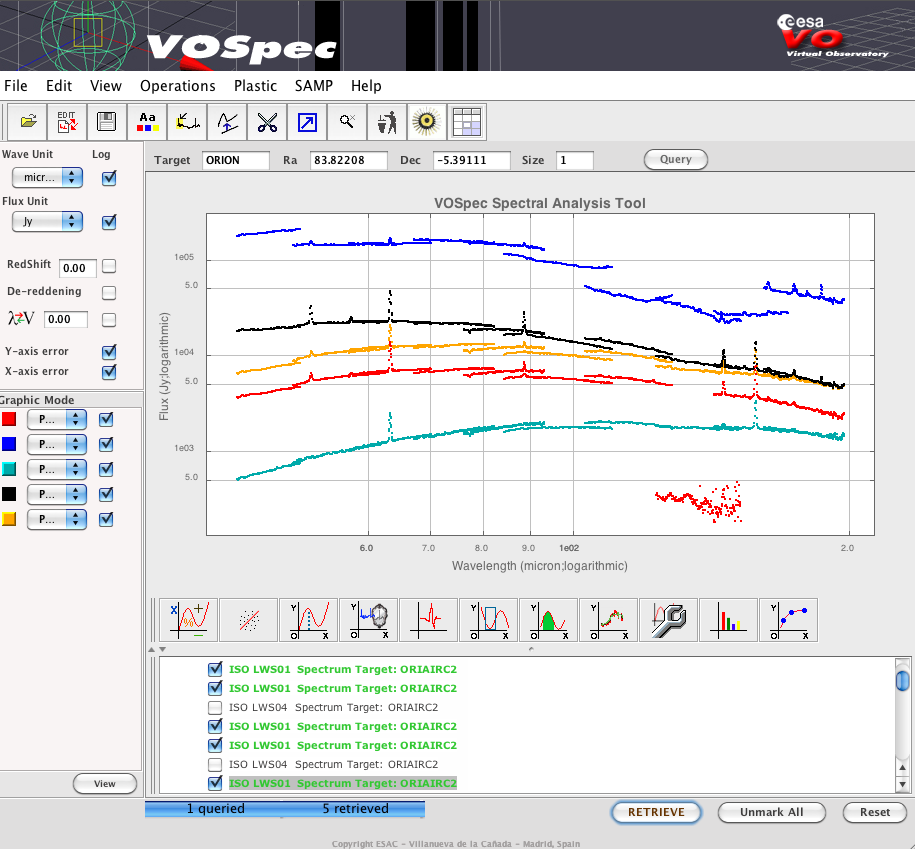Click the colored bar histogram icon
The image size is (915, 849).
pyautogui.click(x=729, y=620)
